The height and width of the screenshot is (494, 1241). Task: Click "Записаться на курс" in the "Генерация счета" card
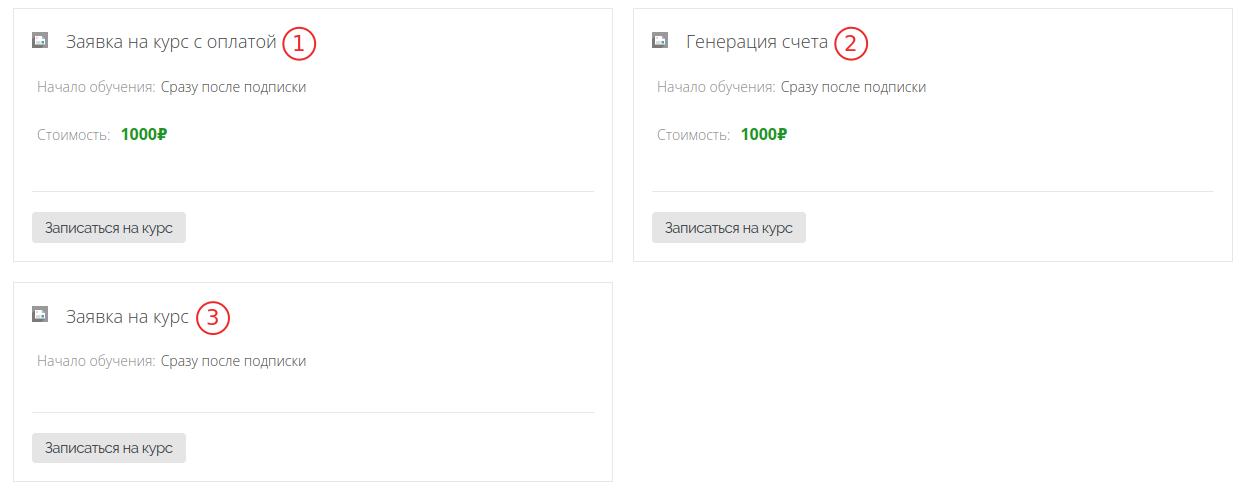coord(729,227)
